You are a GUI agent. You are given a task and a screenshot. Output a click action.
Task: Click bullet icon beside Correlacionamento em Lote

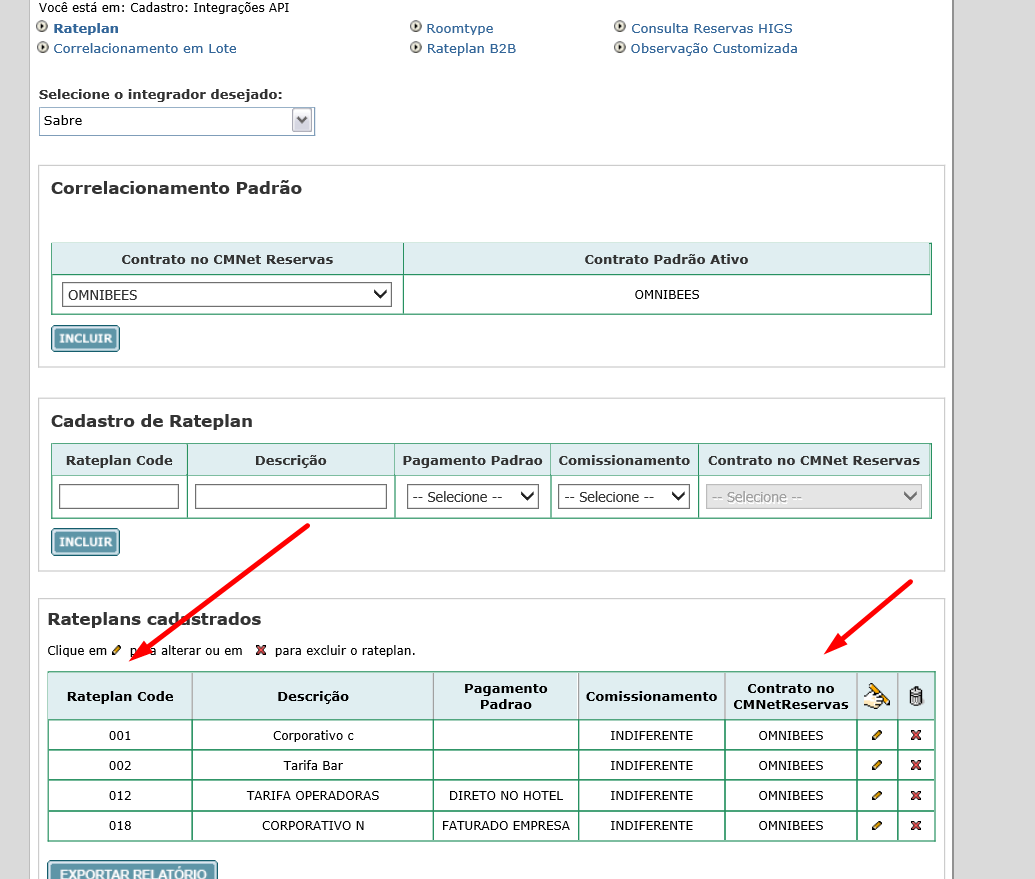[x=42, y=48]
